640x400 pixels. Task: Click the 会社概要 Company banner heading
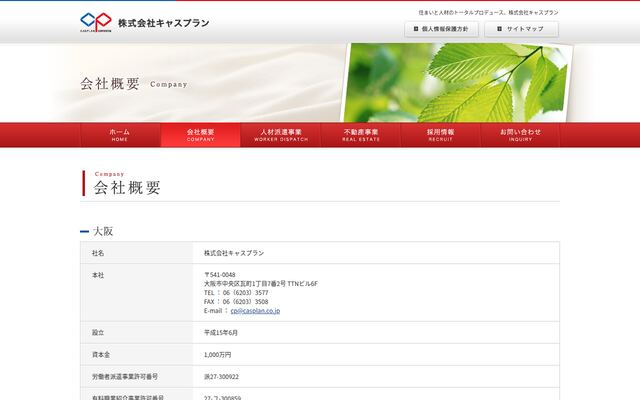(x=133, y=84)
